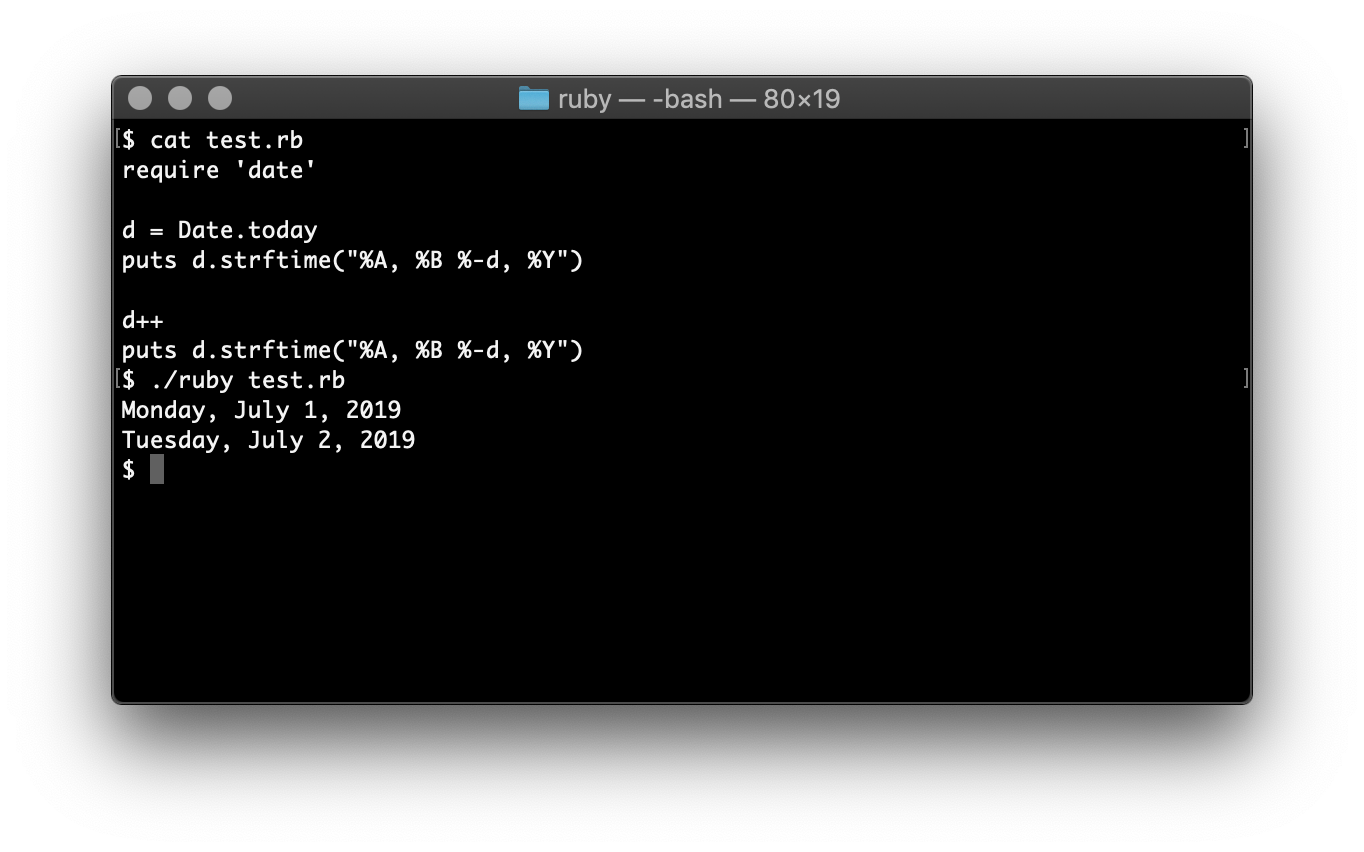
Task: Click the 'd++' line
Action: [142, 320]
